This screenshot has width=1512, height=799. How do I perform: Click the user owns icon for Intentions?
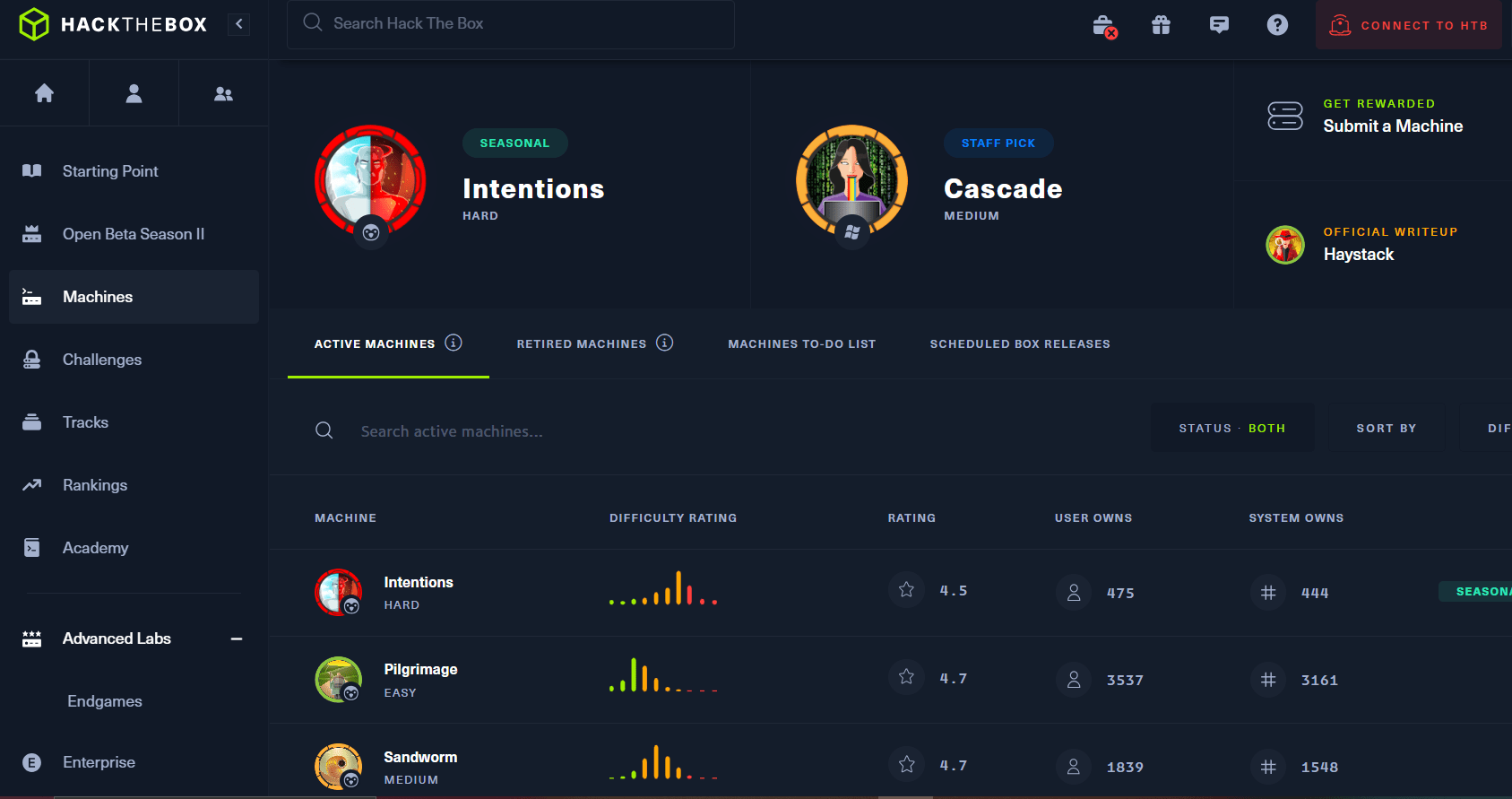click(1074, 592)
